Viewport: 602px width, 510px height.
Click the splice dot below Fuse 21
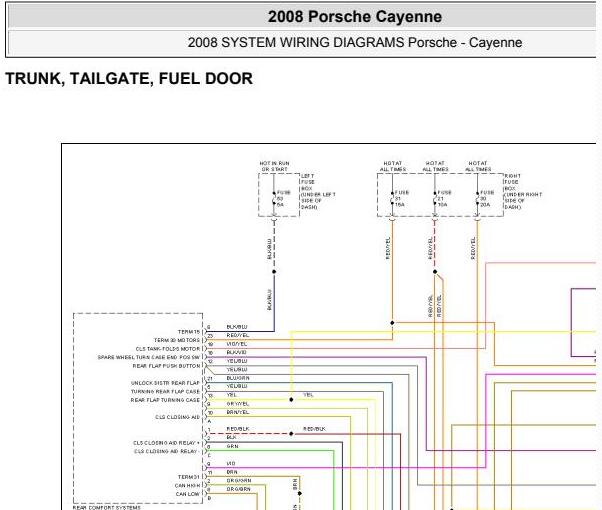coord(435,272)
